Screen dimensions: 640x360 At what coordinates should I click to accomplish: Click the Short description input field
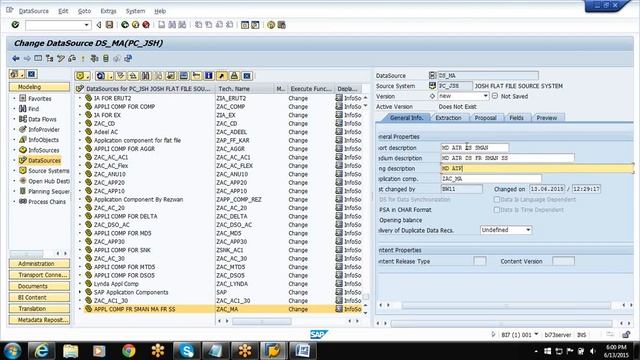point(475,147)
